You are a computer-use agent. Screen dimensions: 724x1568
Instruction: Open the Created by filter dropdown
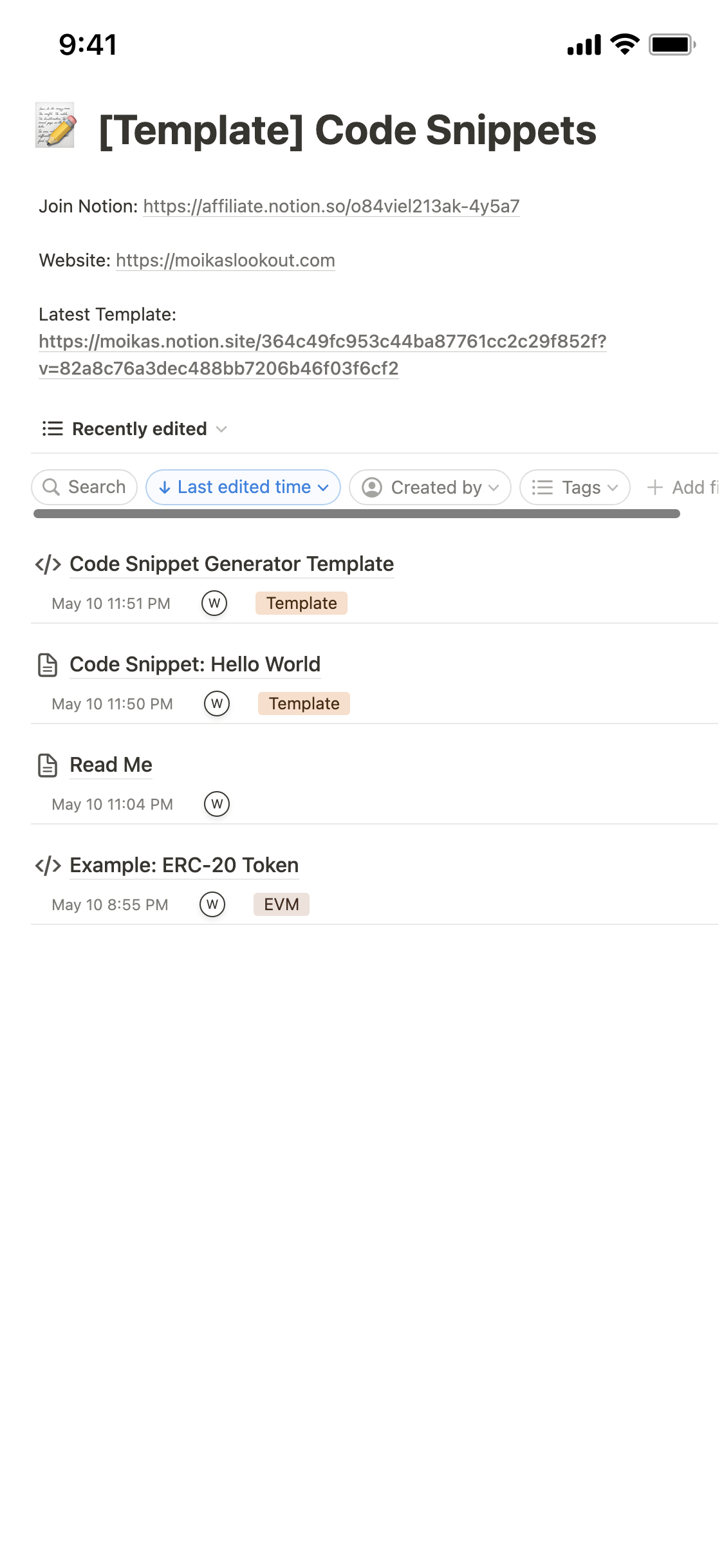pos(430,487)
